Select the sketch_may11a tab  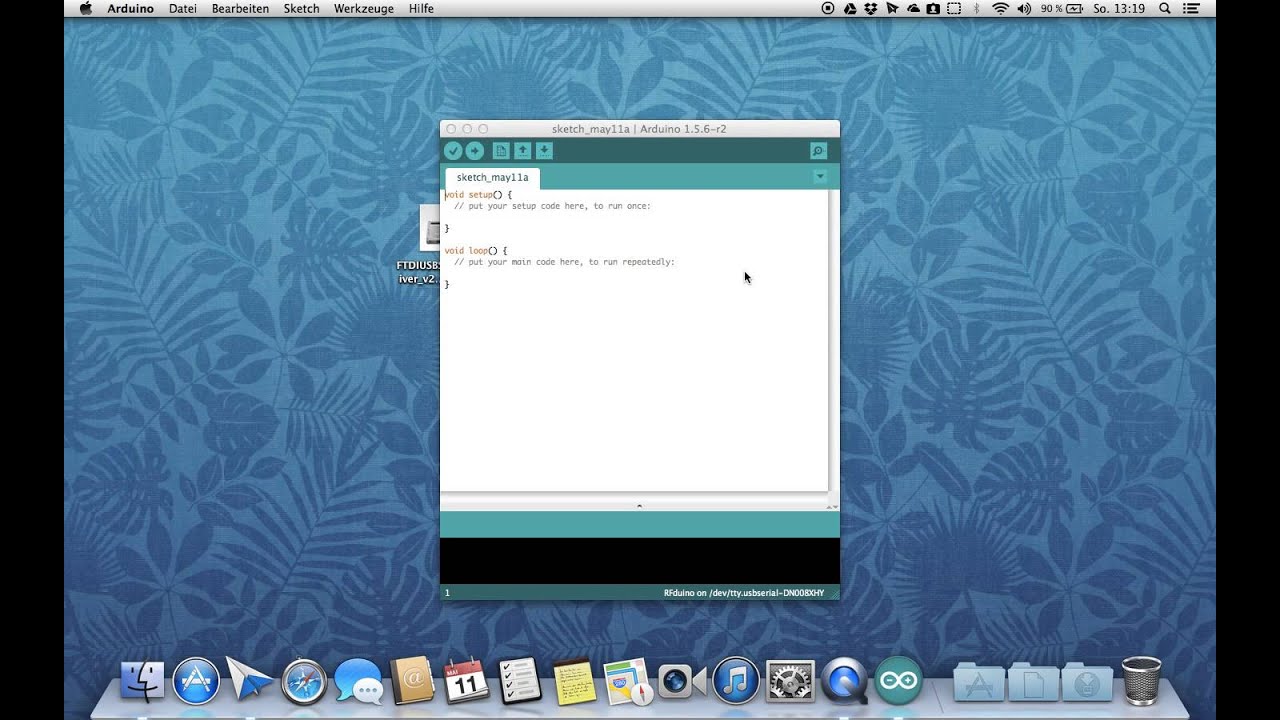[x=493, y=178]
